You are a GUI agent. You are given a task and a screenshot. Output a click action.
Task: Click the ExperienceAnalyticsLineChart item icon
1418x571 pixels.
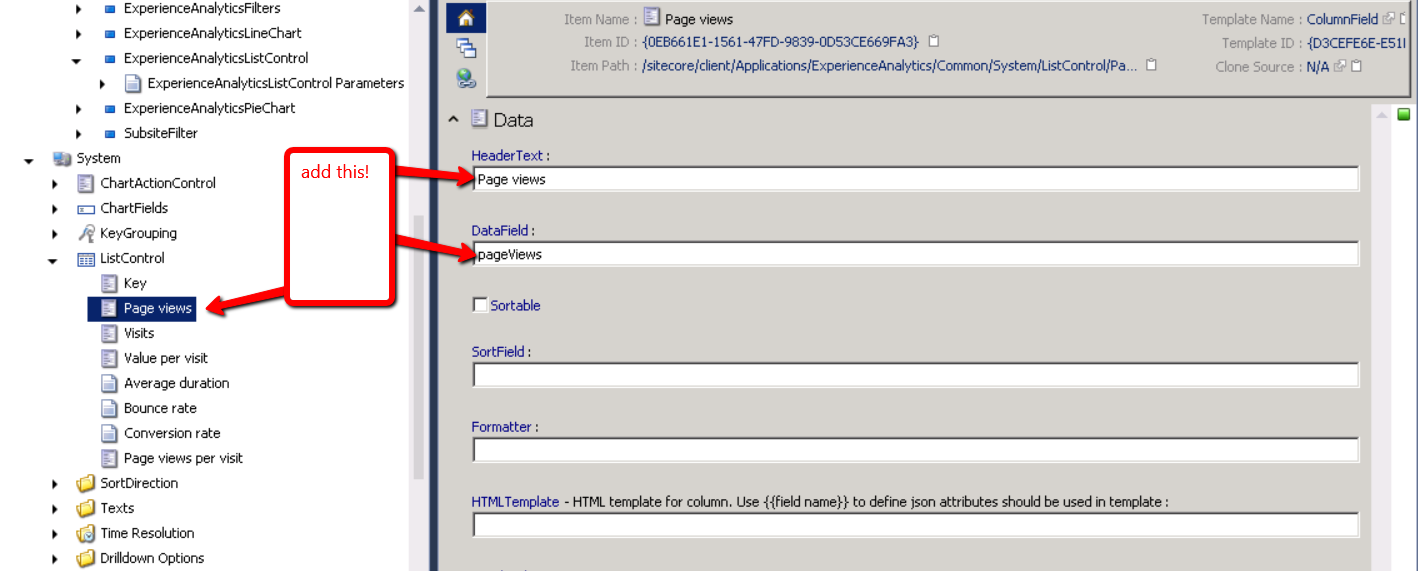click(110, 33)
